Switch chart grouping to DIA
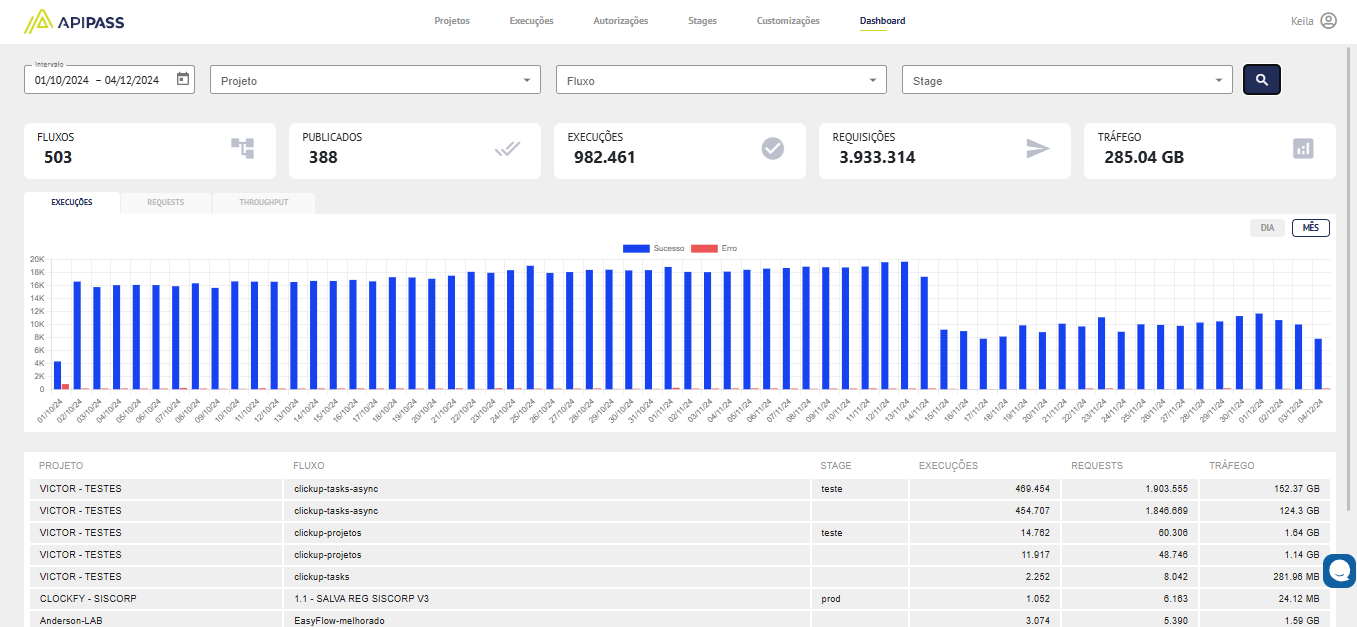The image size is (1357, 627). tap(1267, 228)
